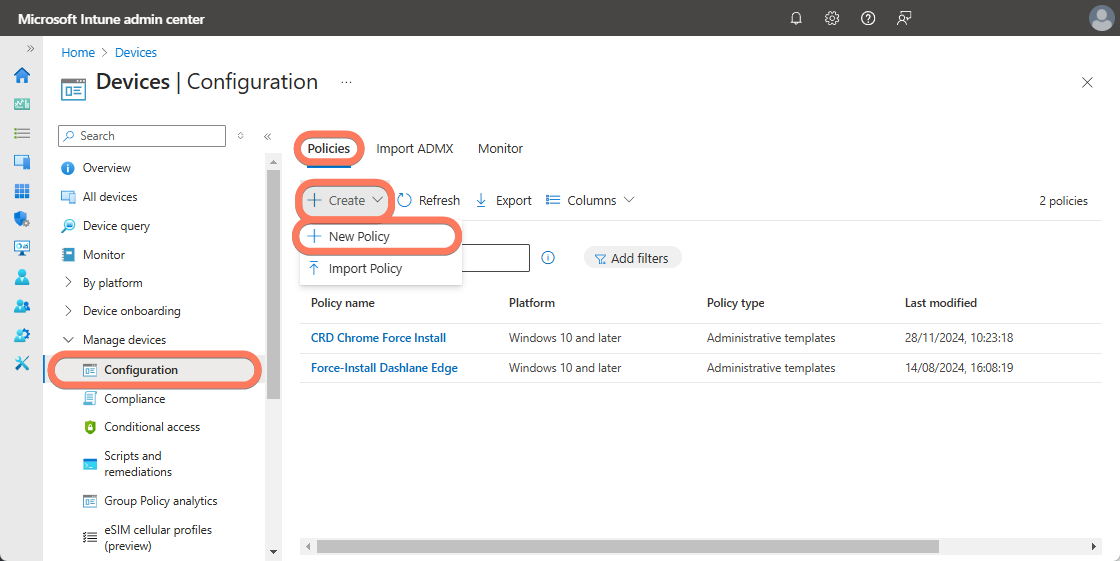Click the Refresh toolbar button
Image resolution: width=1120 pixels, height=561 pixels.
429,200
